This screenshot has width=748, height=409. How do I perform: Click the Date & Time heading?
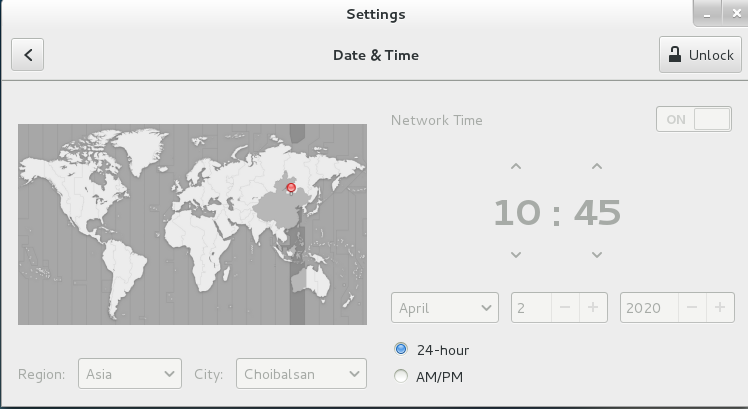(x=376, y=55)
